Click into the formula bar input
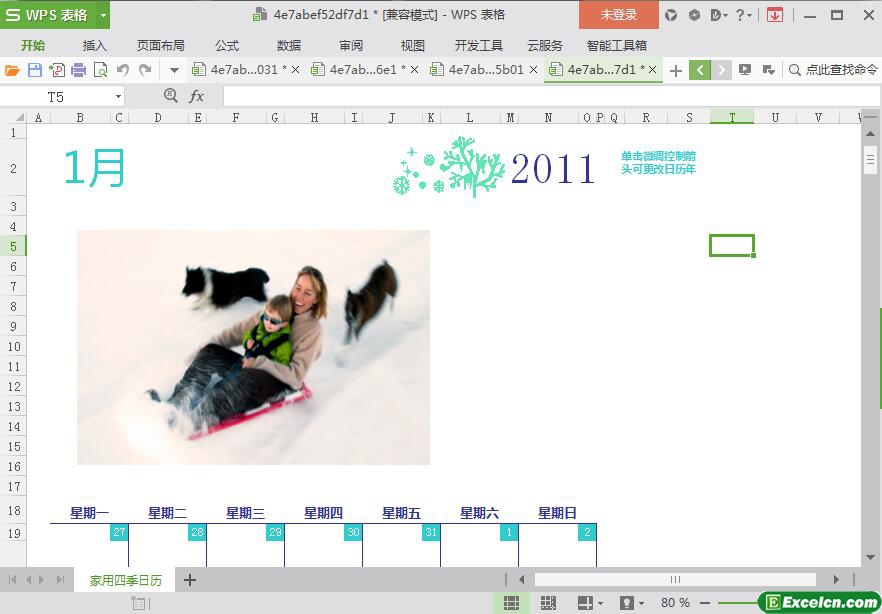This screenshot has height=614, width=882. tap(551, 96)
